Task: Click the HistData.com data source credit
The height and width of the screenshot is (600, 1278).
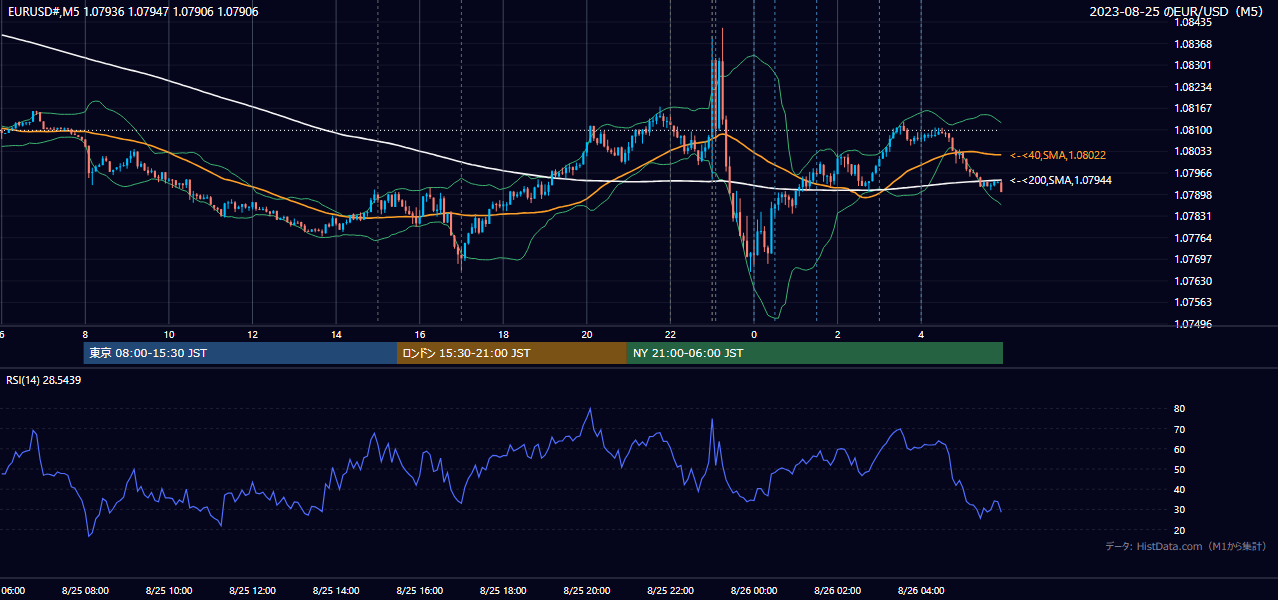Action: 1186,546
